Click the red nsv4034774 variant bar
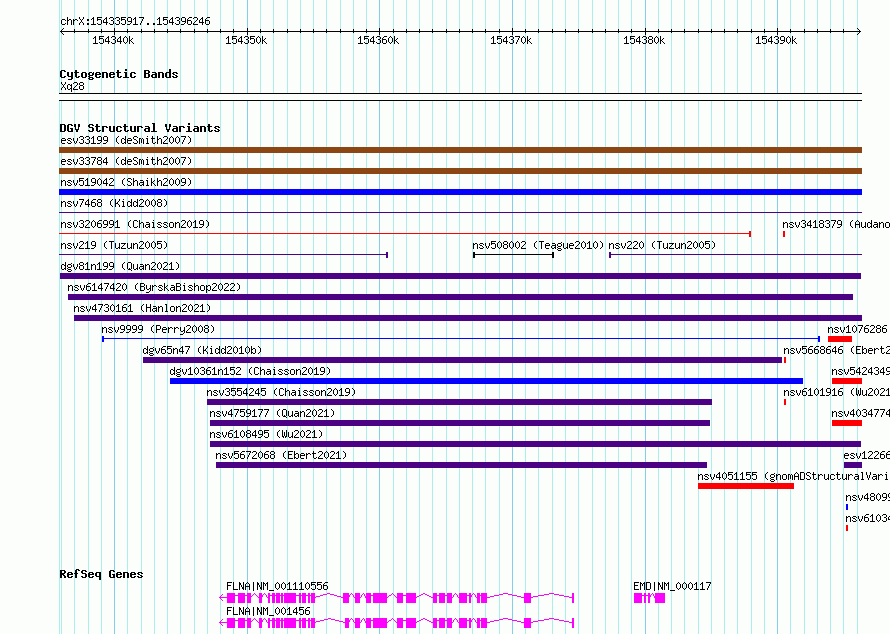 click(x=847, y=423)
